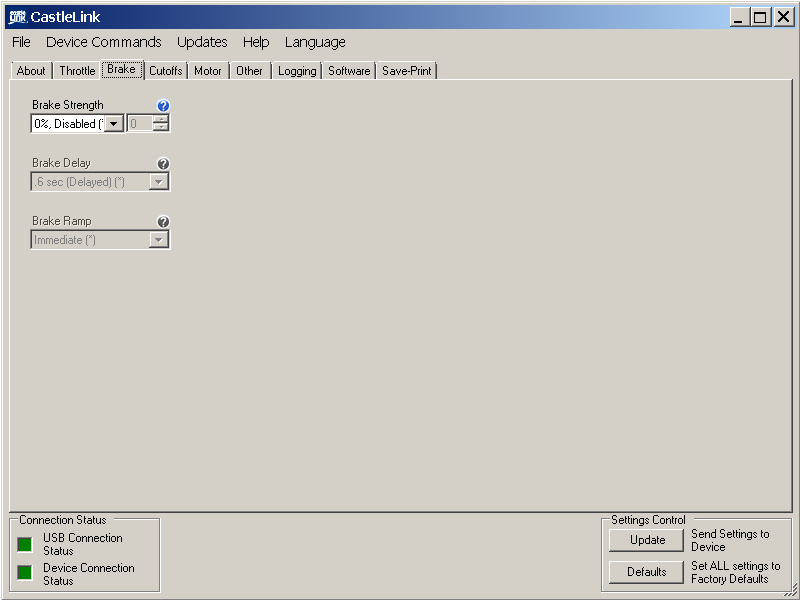This screenshot has width=800, height=600.
Task: Expand the Brake Strength dropdown
Action: pos(114,124)
